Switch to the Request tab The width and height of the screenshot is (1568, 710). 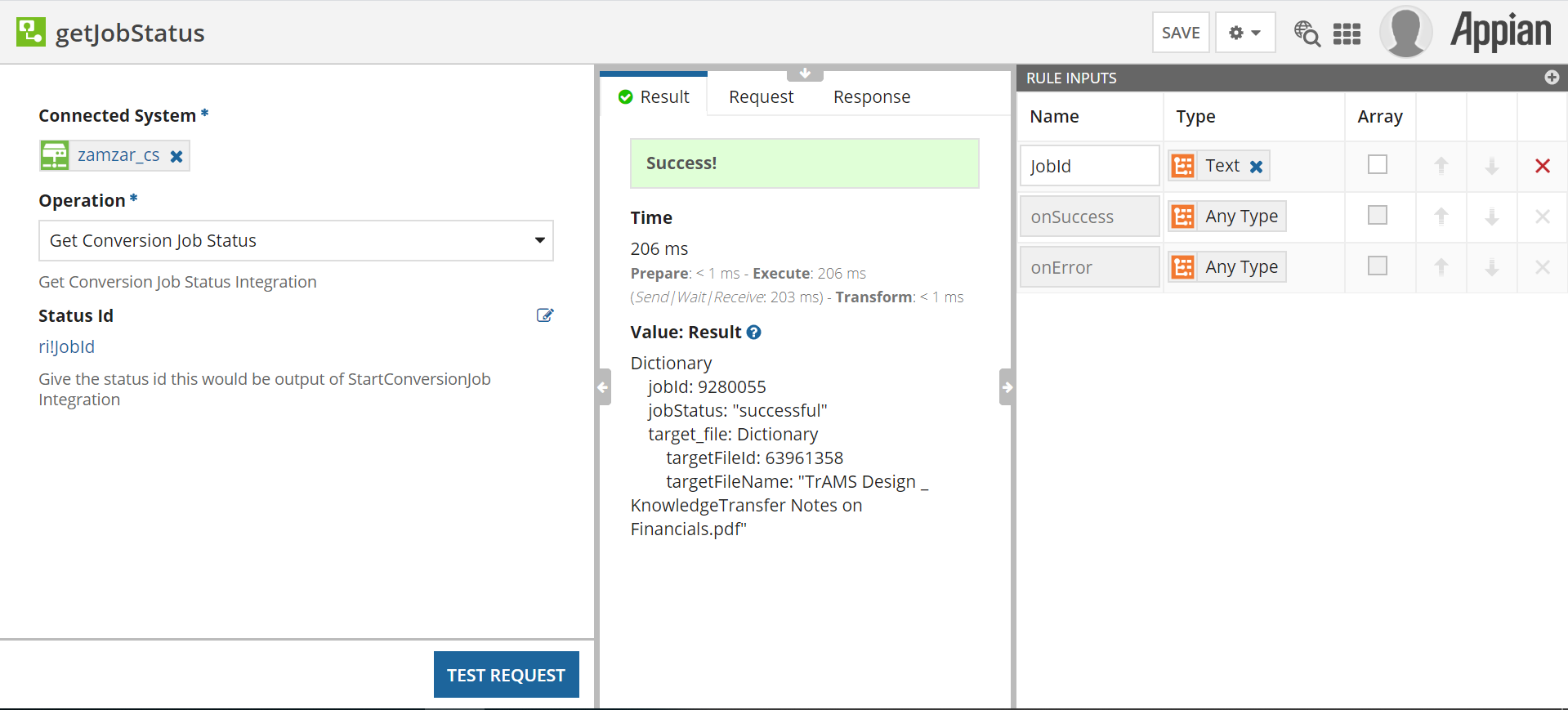tap(761, 97)
